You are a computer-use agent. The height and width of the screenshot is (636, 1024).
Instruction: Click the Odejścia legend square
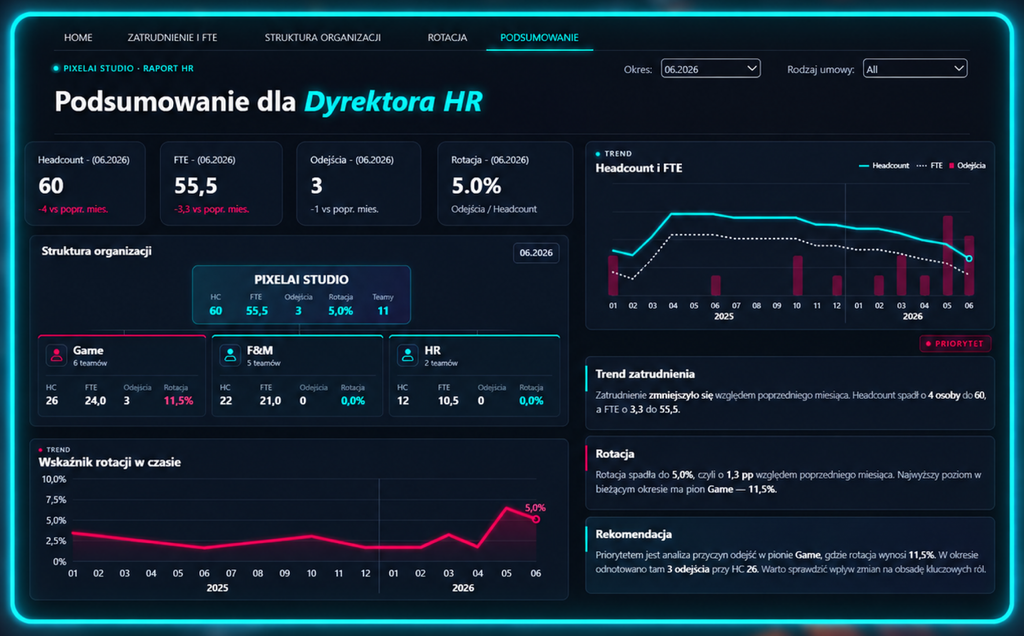[x=952, y=166]
